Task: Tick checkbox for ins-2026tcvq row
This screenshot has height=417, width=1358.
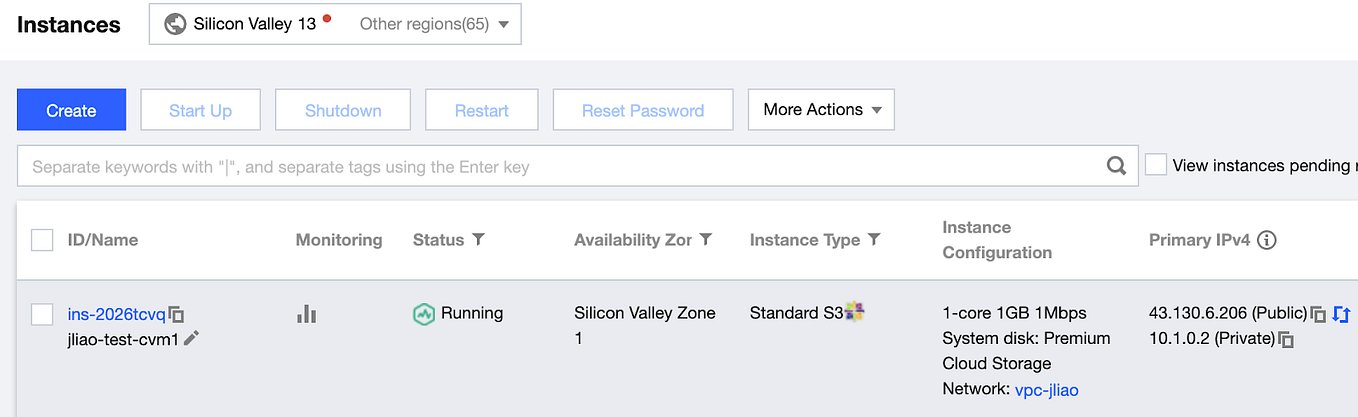Action: pyautogui.click(x=42, y=314)
